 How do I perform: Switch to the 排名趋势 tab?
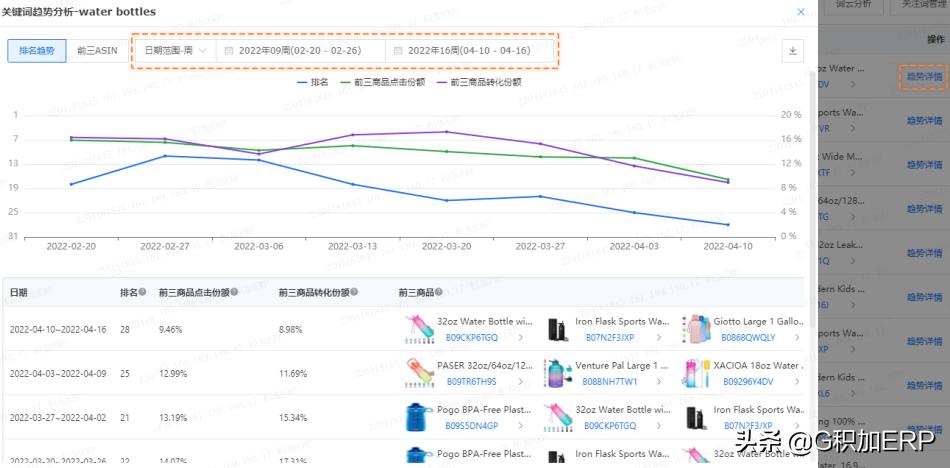coord(37,50)
